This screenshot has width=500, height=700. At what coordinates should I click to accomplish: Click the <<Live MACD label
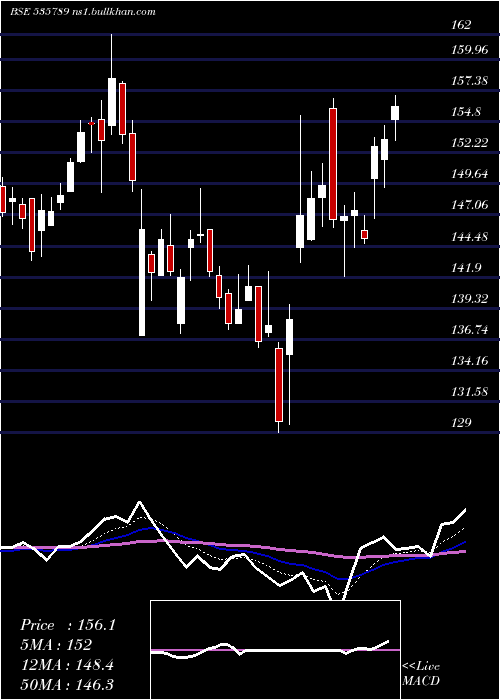coord(421,674)
